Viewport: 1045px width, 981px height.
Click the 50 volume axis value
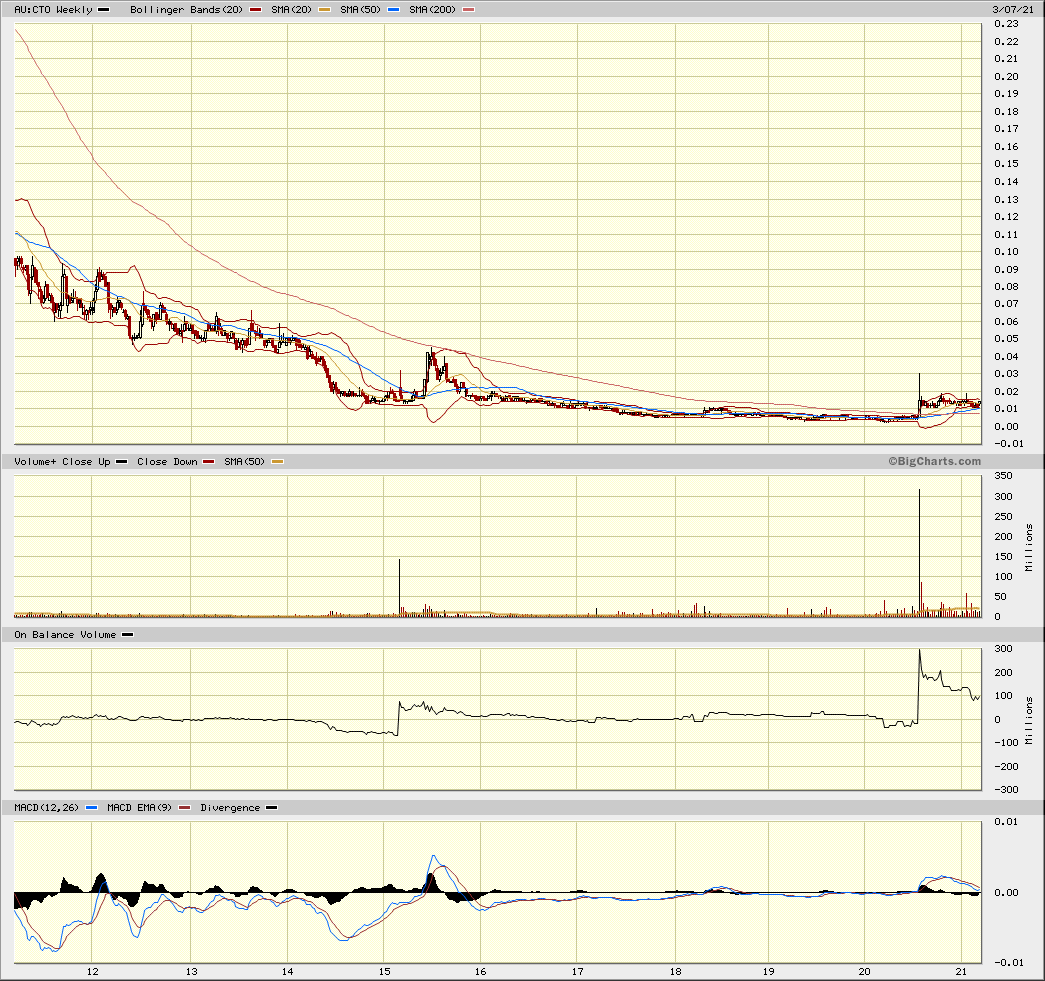(1001, 596)
